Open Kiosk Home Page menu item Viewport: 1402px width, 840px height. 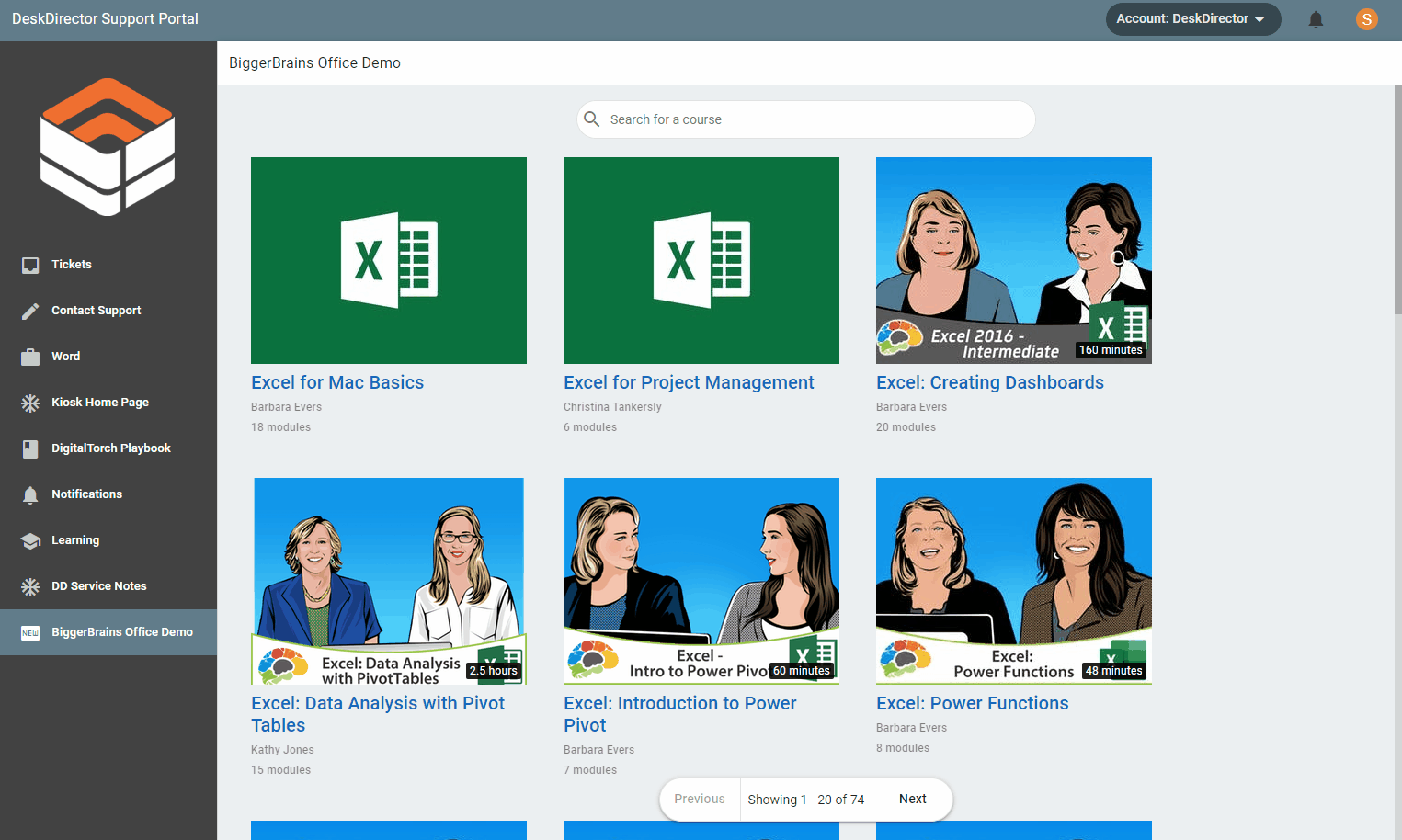(x=108, y=403)
